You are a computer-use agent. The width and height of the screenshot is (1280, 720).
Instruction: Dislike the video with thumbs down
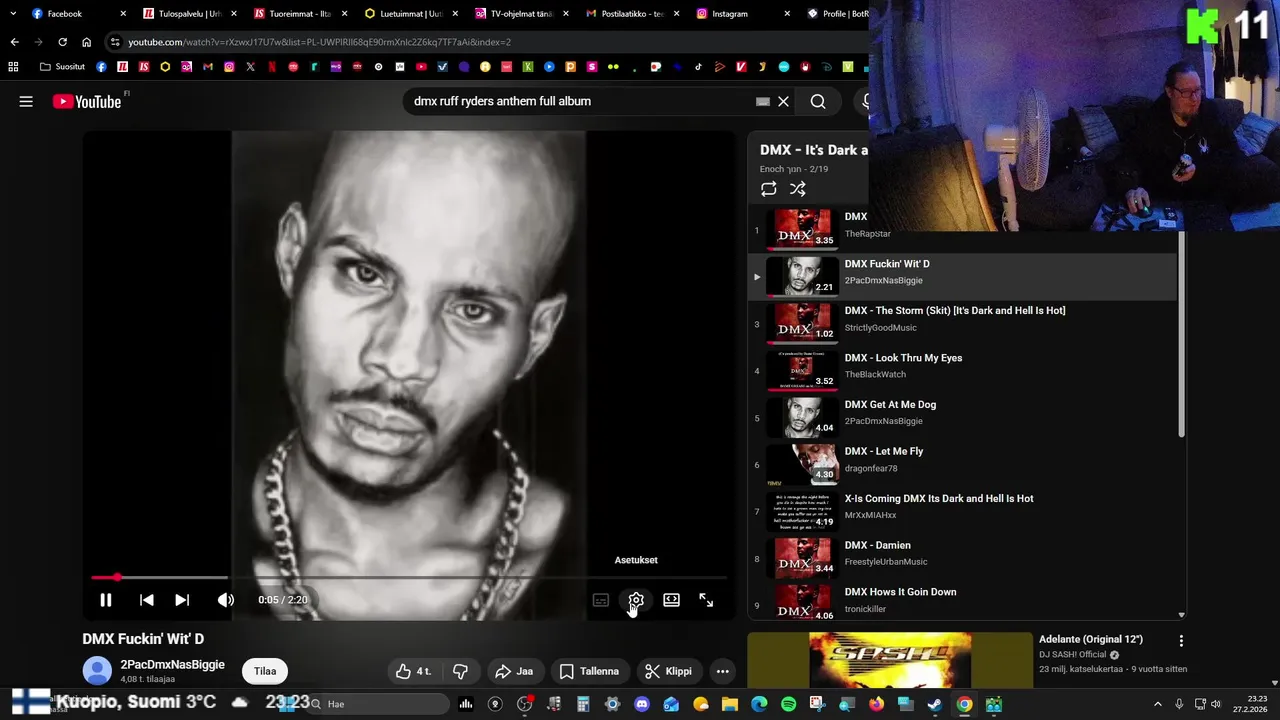pyautogui.click(x=460, y=671)
